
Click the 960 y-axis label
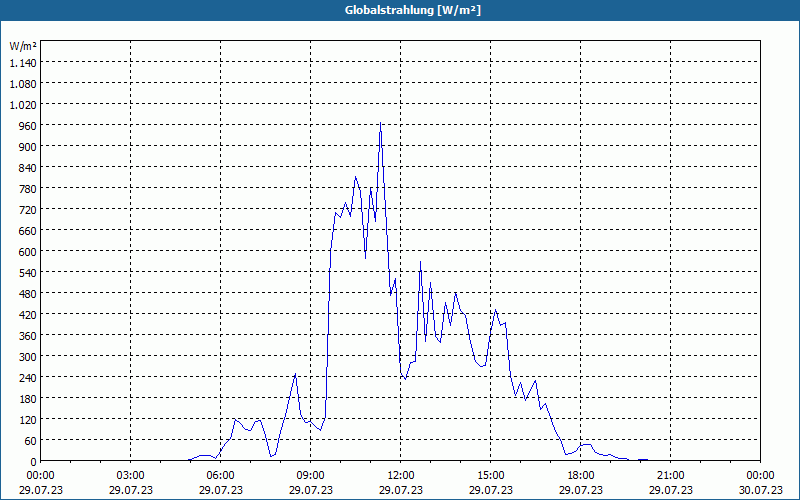(x=28, y=126)
